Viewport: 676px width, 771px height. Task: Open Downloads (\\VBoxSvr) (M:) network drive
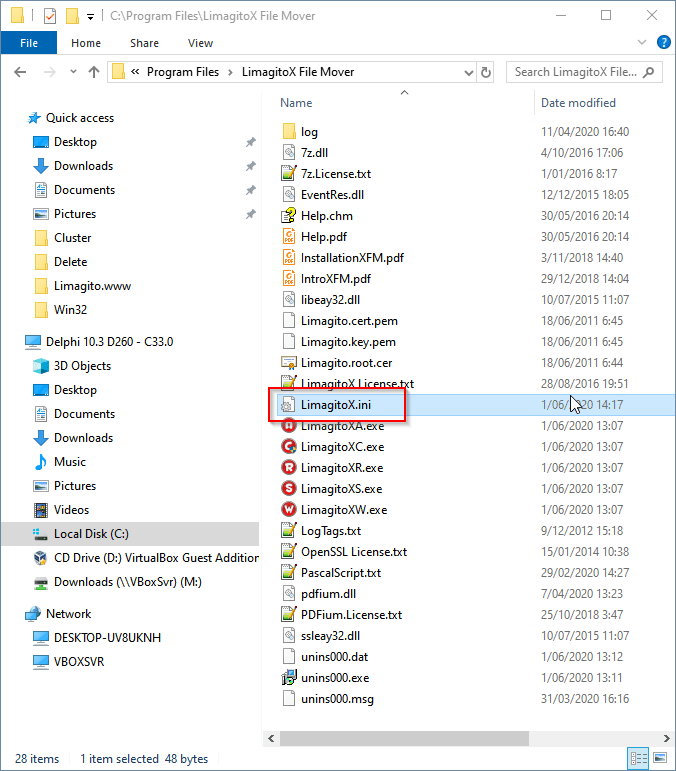[x=127, y=582]
